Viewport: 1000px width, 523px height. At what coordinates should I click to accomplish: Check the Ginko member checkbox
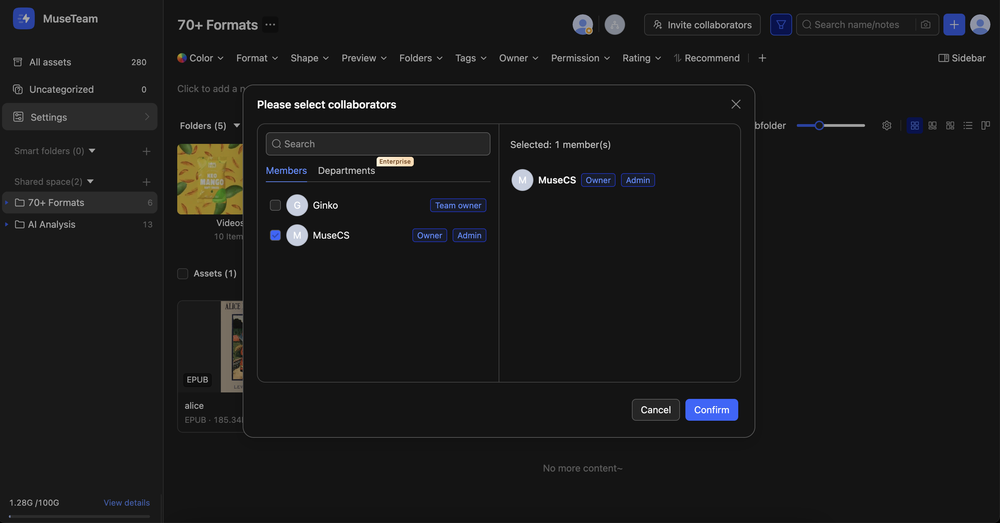click(275, 205)
